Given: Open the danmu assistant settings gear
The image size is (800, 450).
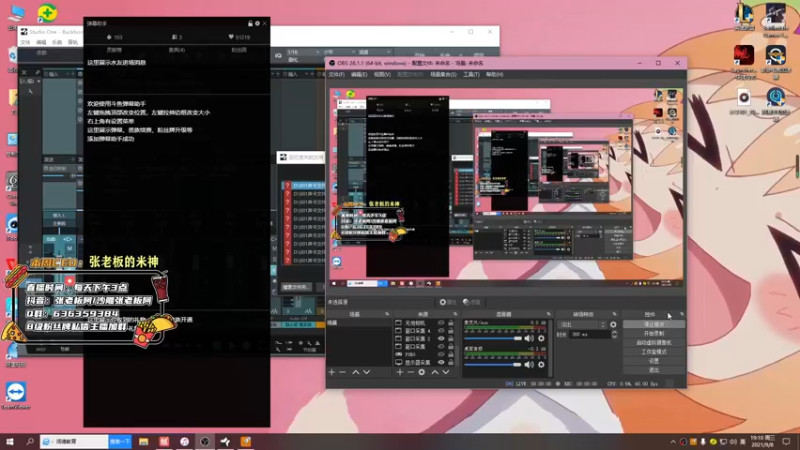Looking at the screenshot, I should coord(257,23).
